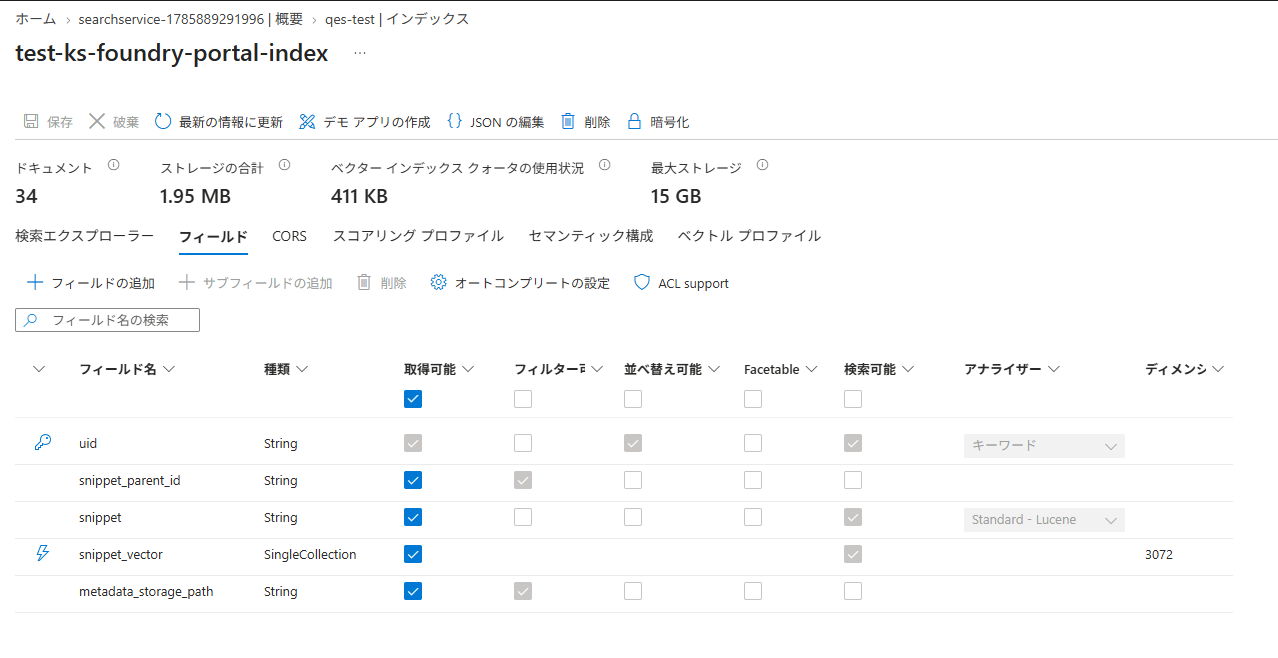Click the 並べ替え可能 column header chevron
This screenshot has width=1278, height=658.
714,369
